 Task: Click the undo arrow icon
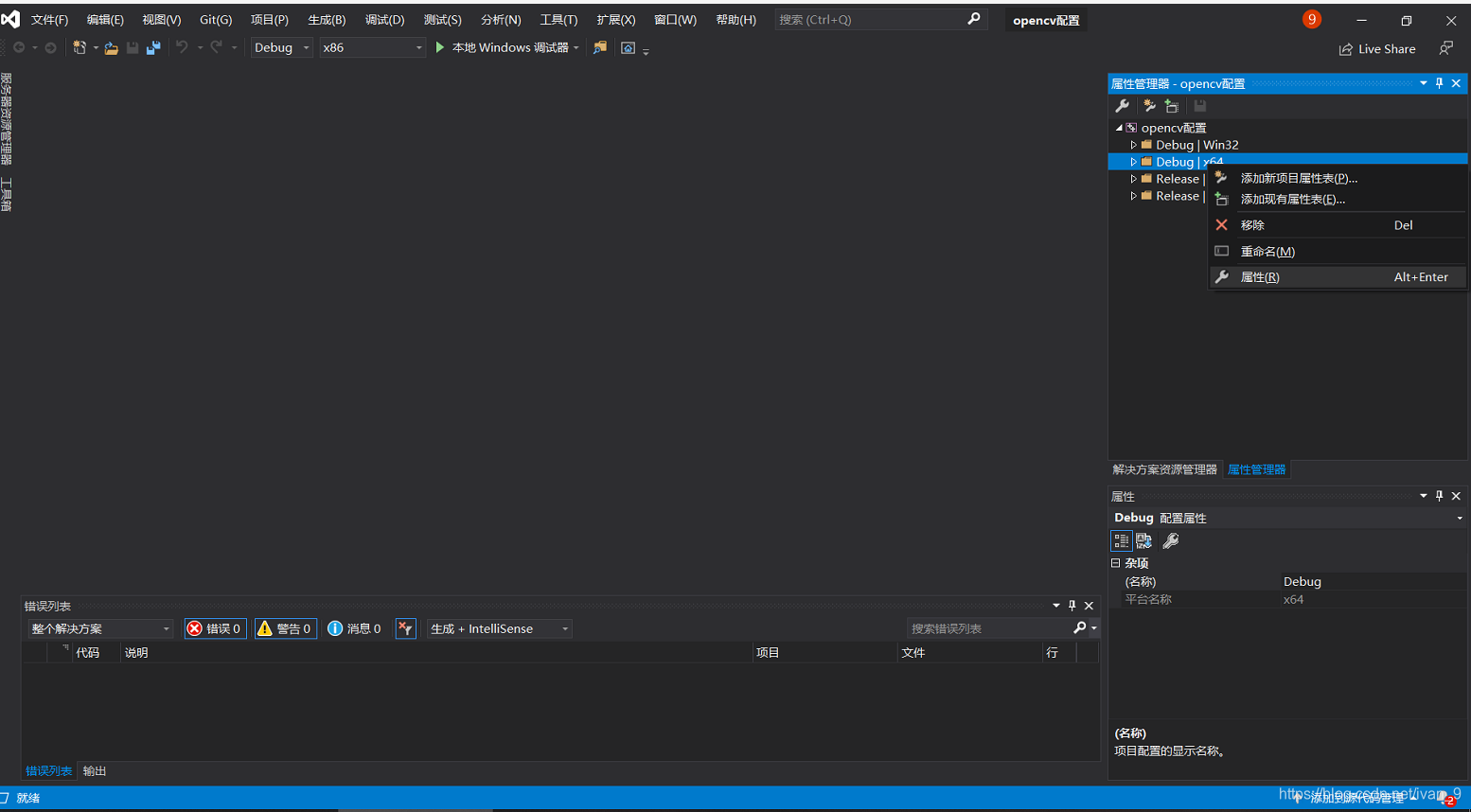182,47
